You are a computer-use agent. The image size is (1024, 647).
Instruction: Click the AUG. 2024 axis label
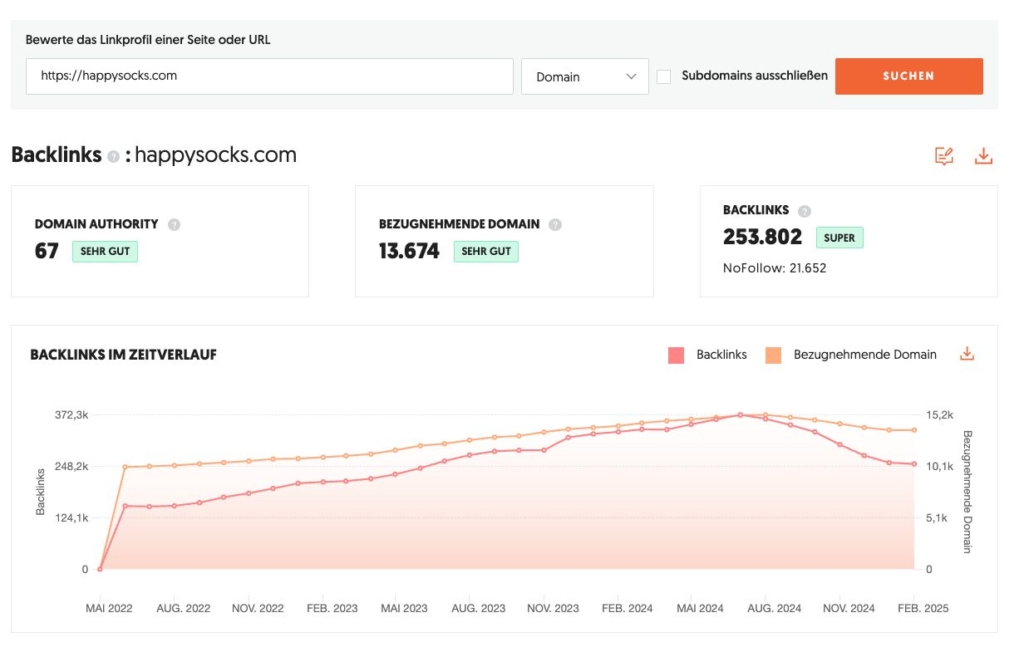[x=775, y=608]
